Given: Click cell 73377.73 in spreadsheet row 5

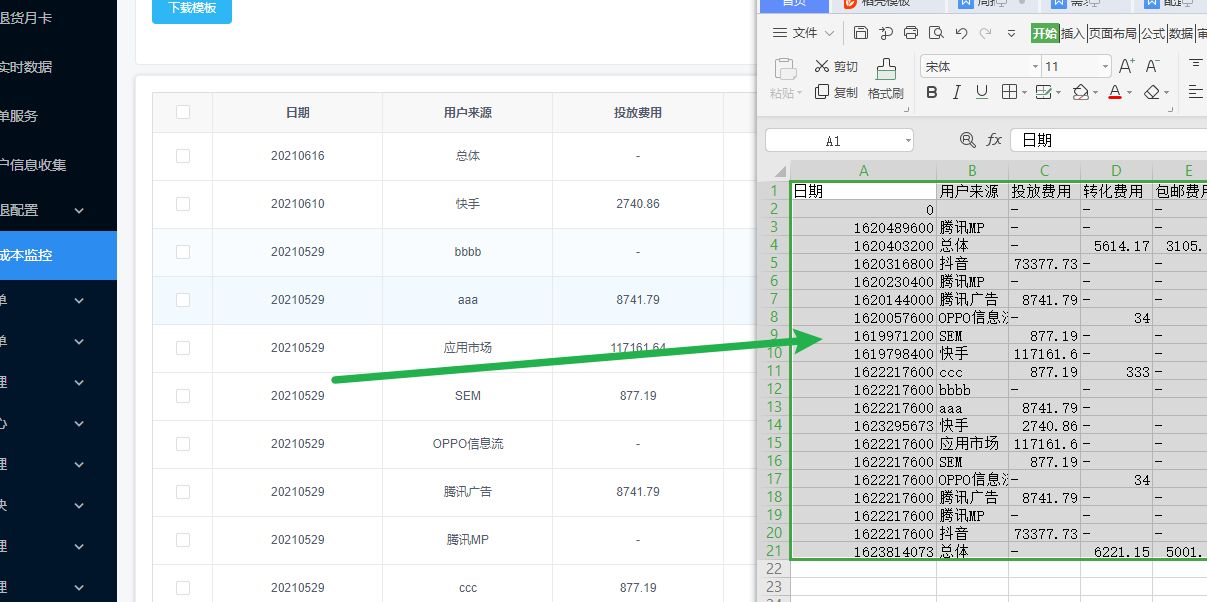Looking at the screenshot, I should [x=1044, y=263].
